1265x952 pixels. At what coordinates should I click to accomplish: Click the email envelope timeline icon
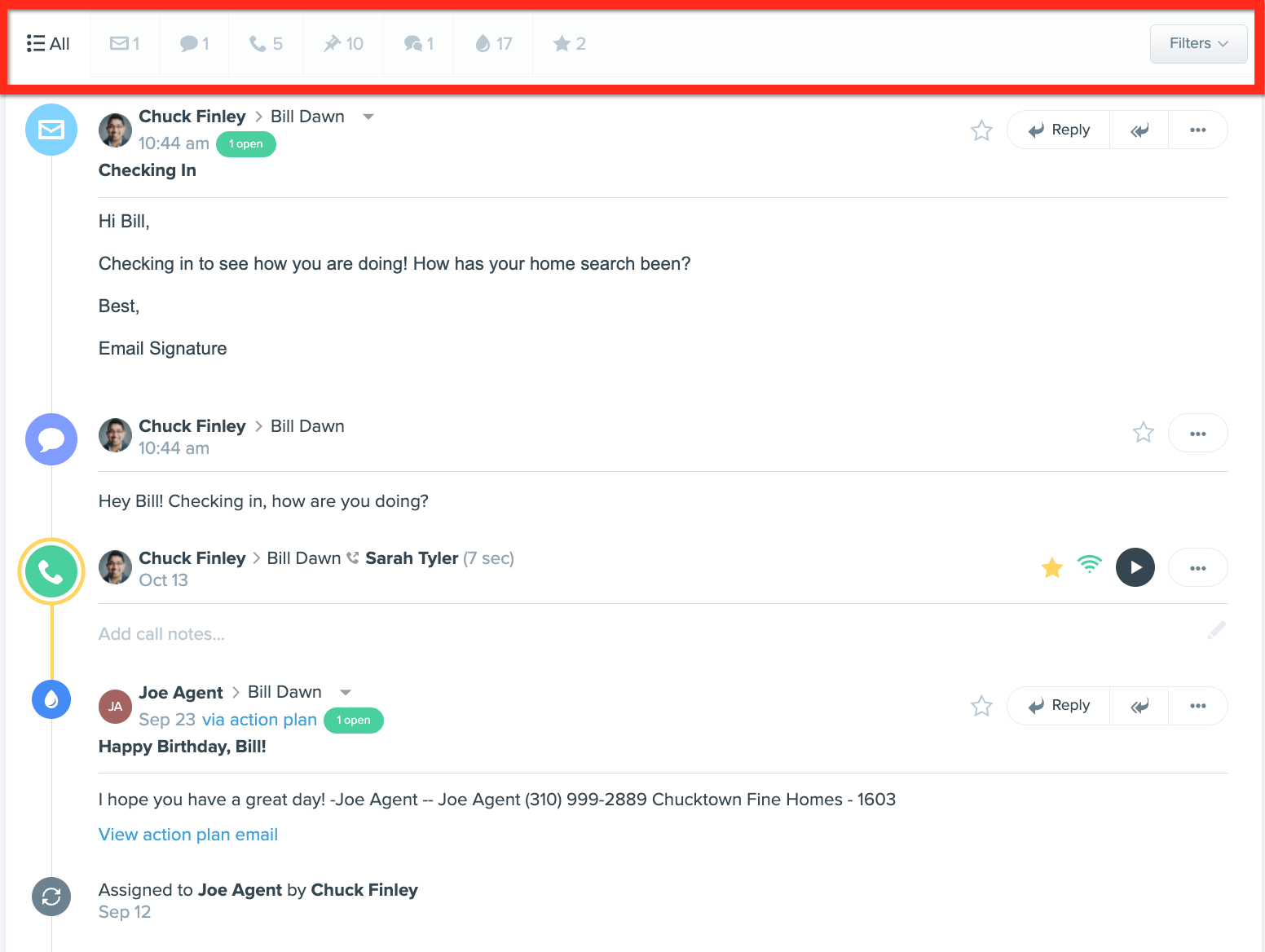coord(51,130)
